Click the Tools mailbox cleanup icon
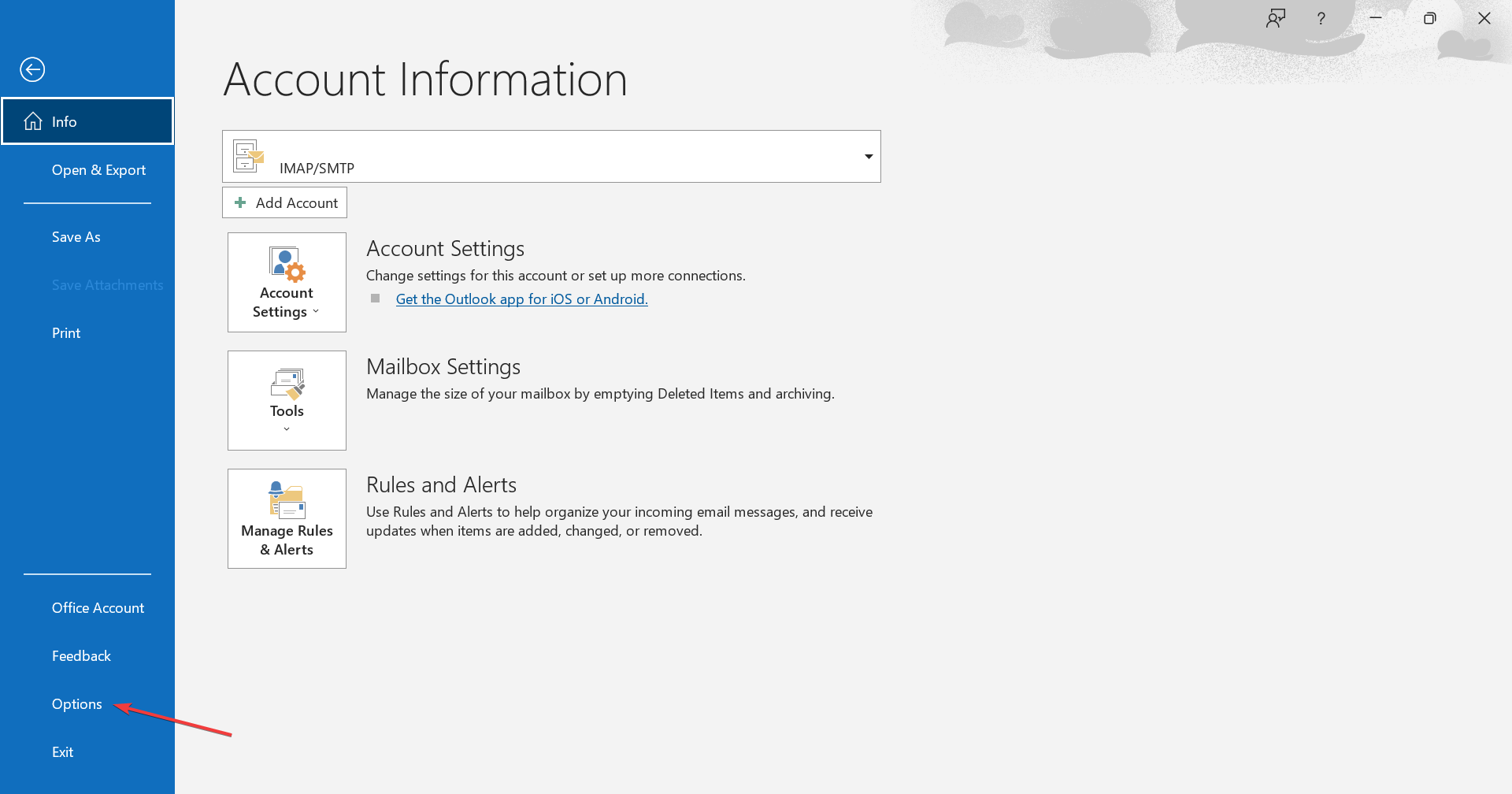 click(286, 382)
